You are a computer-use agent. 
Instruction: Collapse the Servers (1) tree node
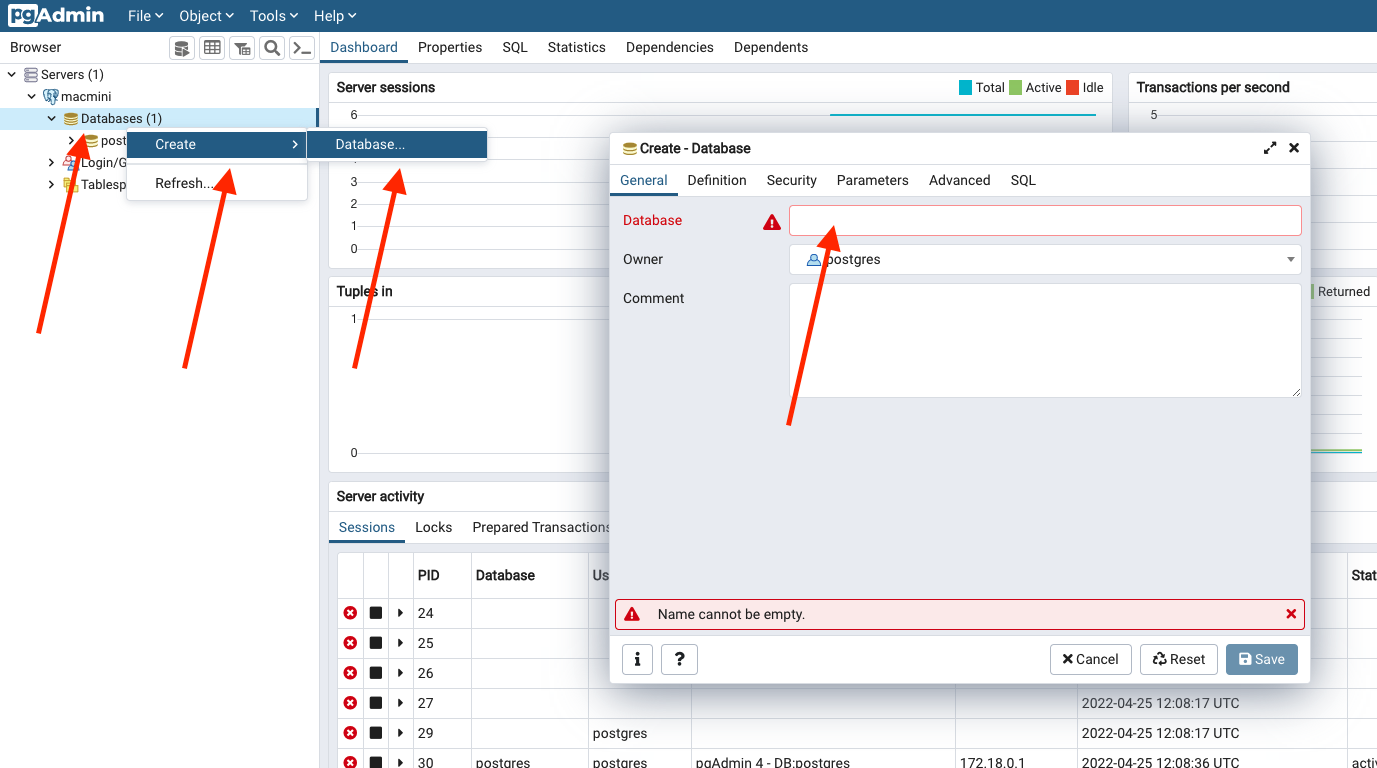point(12,75)
